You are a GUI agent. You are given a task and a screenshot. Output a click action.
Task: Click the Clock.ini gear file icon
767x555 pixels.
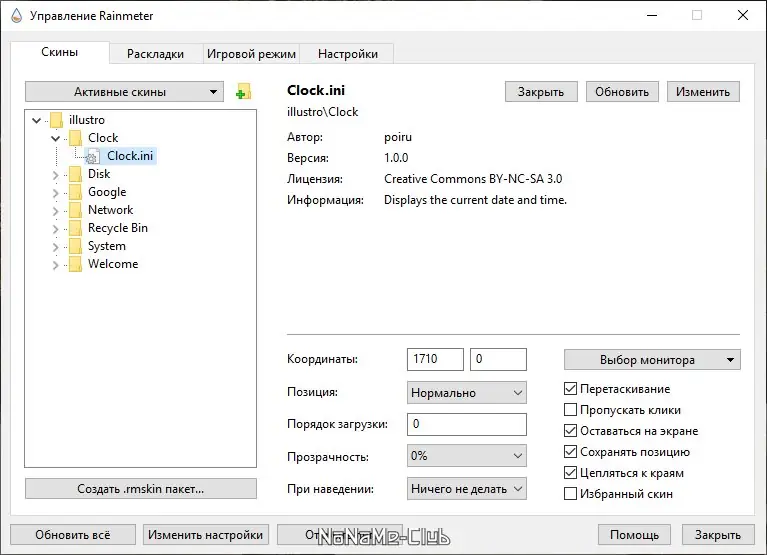click(x=92, y=156)
